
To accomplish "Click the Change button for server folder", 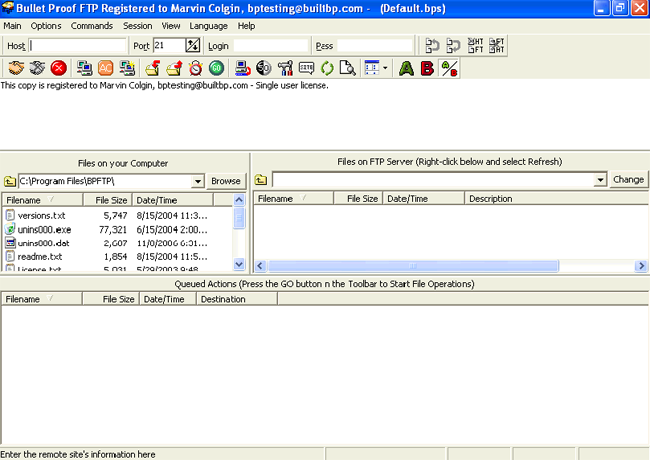I will 628,180.
